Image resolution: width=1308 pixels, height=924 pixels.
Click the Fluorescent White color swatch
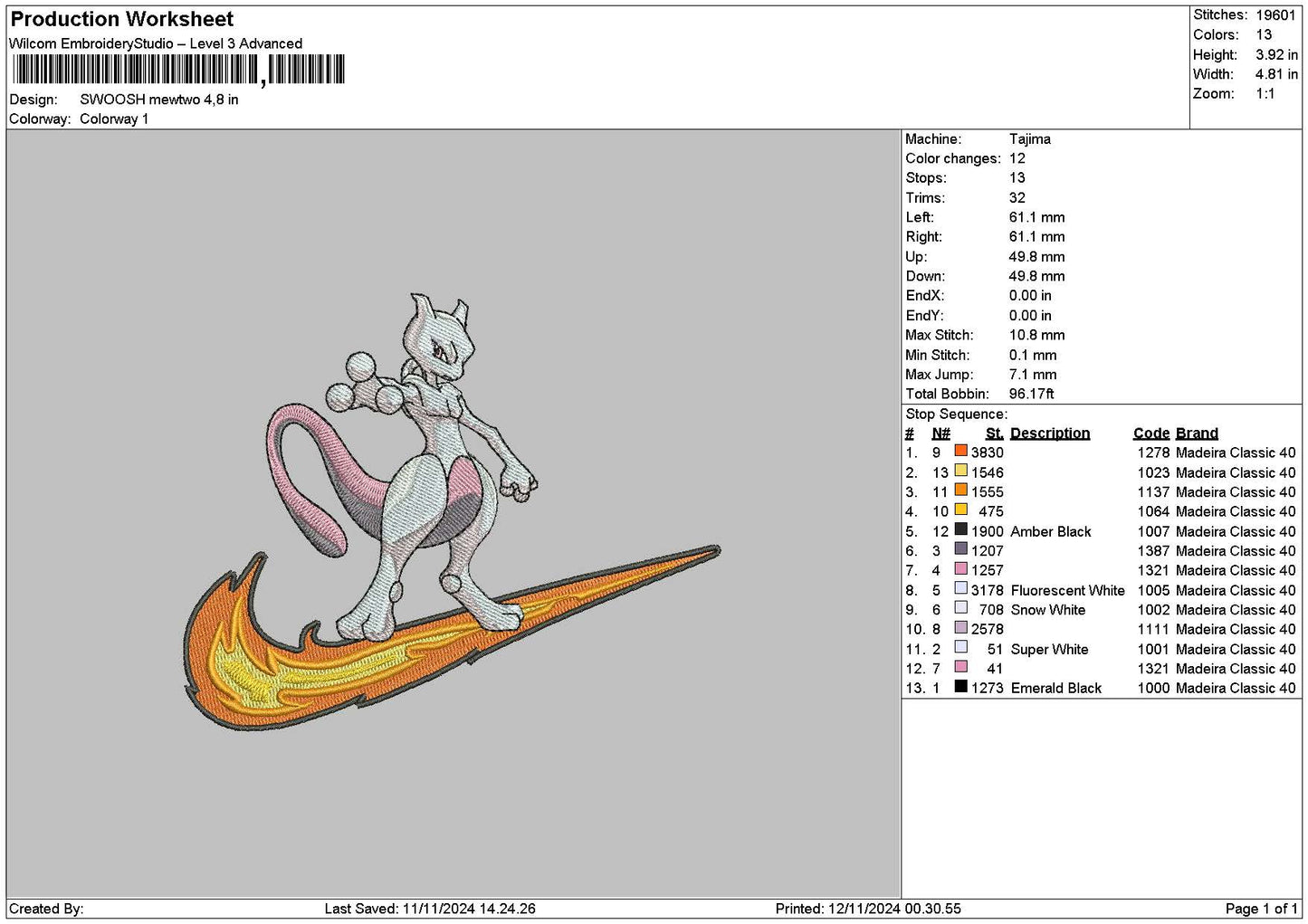(x=961, y=588)
